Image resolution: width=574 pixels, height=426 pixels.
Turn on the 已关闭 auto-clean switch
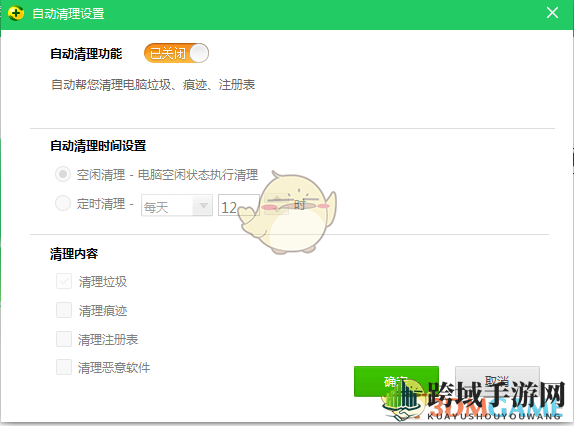pyautogui.click(x=176, y=53)
